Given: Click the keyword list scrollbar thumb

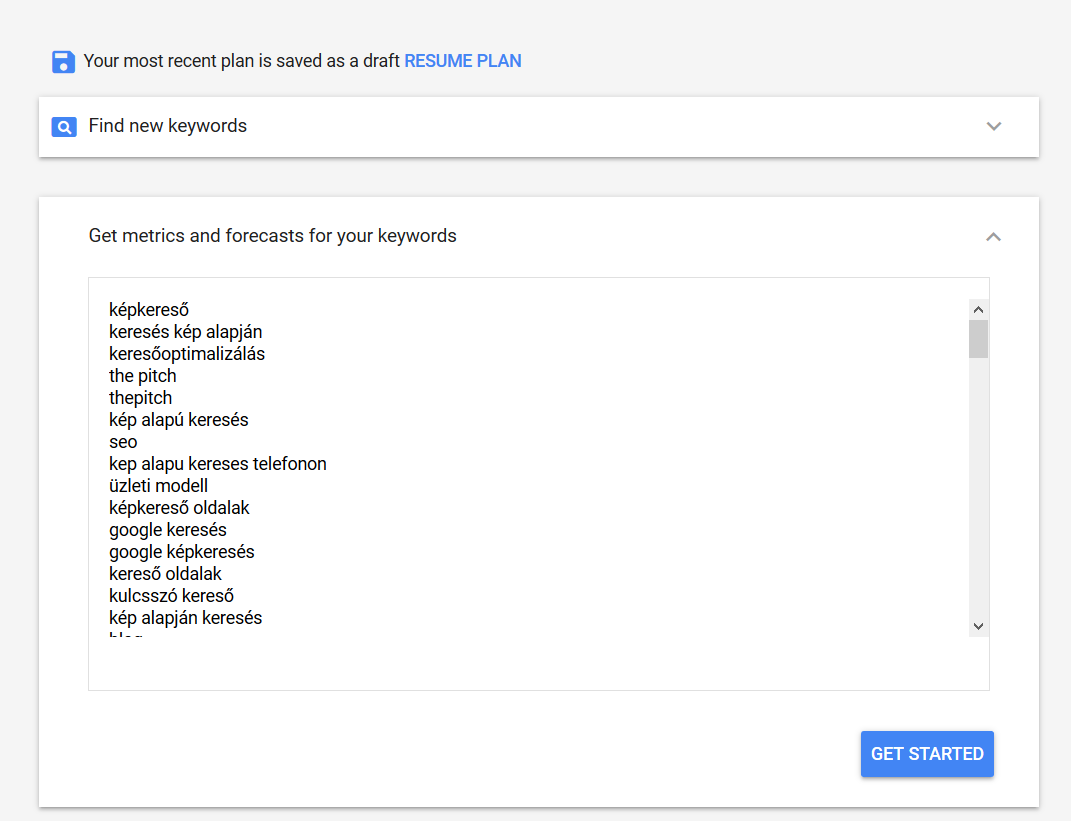Looking at the screenshot, I should pyautogui.click(x=978, y=339).
